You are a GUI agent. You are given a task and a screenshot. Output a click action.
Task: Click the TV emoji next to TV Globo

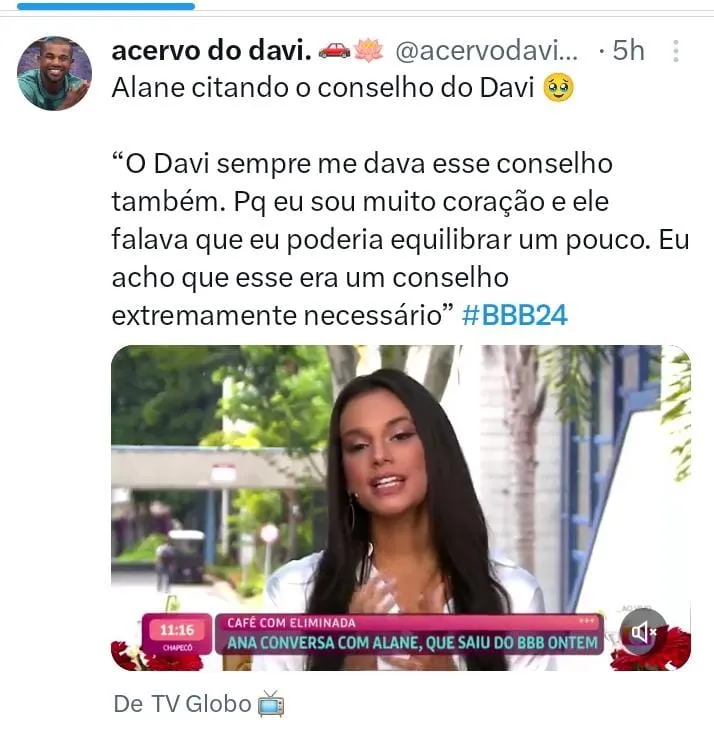[271, 704]
